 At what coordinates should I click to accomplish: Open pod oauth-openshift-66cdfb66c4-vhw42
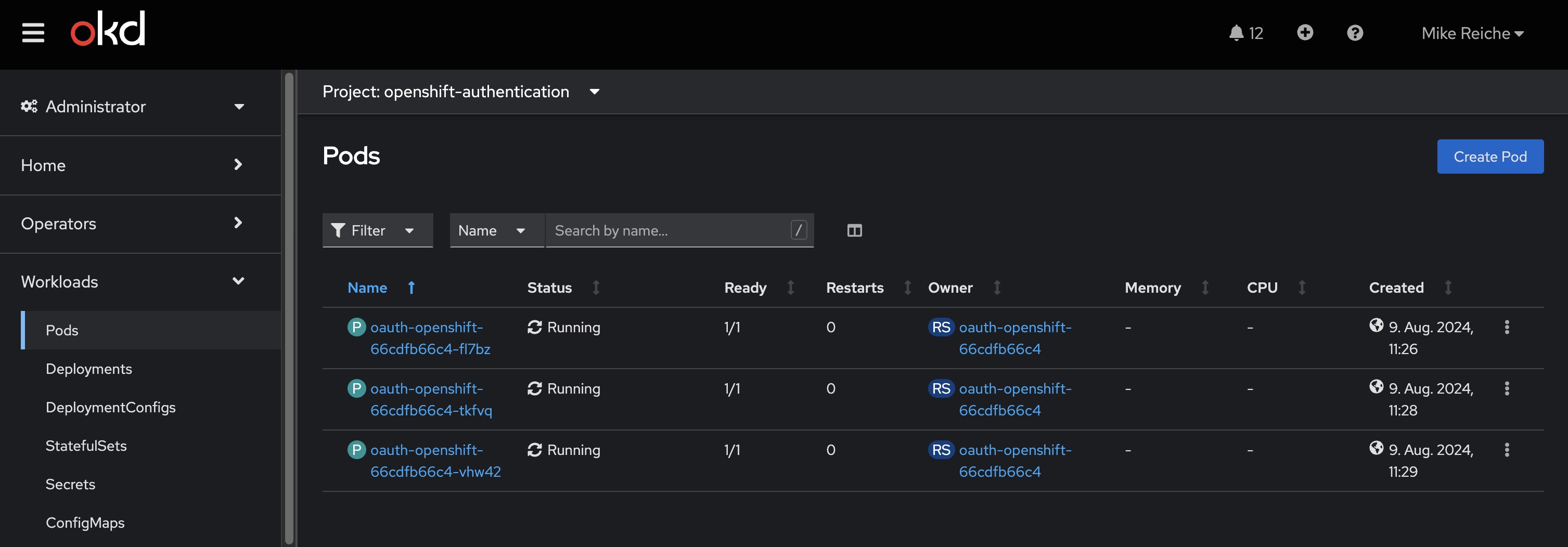click(x=435, y=461)
